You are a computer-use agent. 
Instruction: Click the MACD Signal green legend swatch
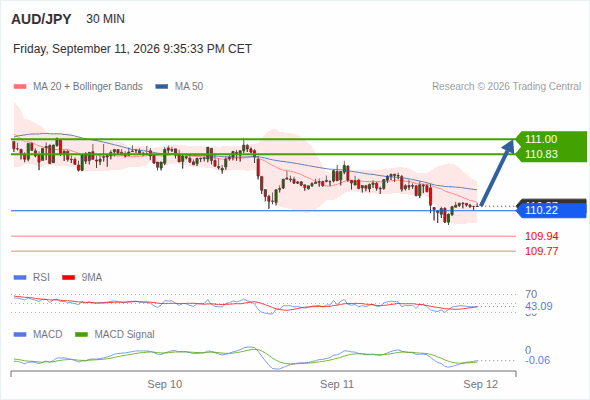[81, 335]
